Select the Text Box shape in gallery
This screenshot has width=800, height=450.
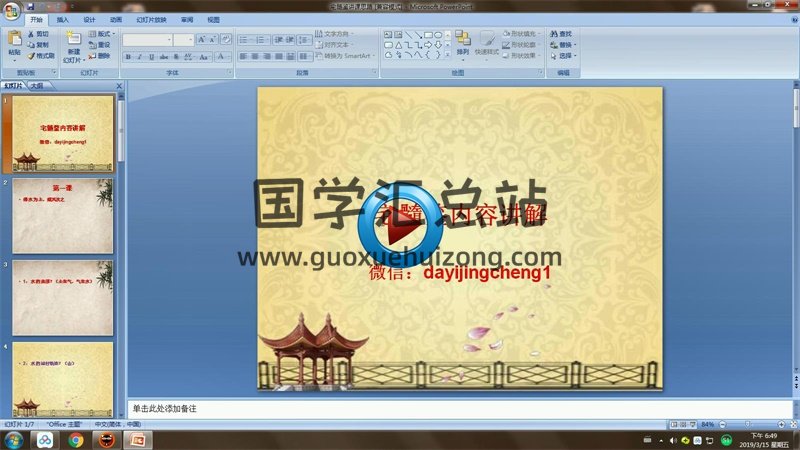(388, 35)
